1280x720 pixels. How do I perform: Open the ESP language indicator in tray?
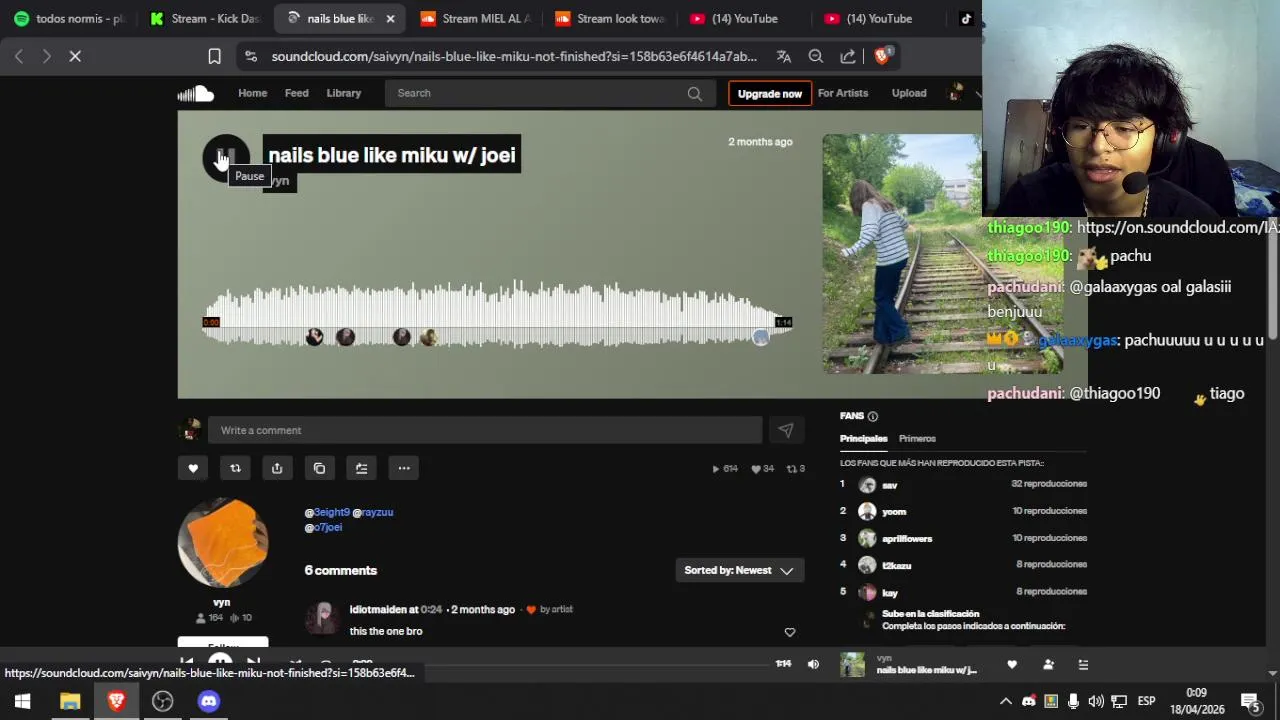point(1146,701)
